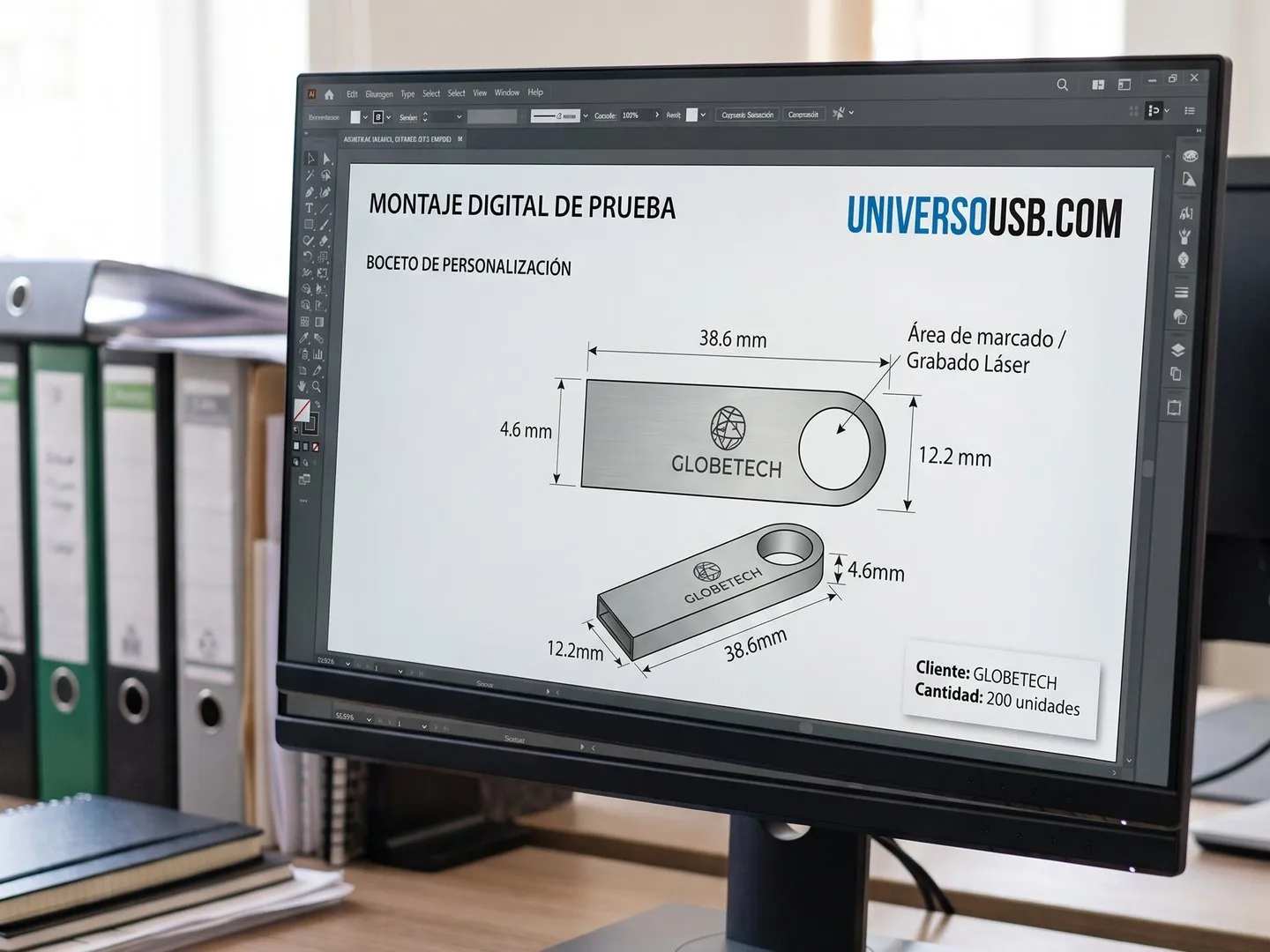Open the Layers panel icon
Viewport: 1270px width, 952px height.
(x=1177, y=350)
